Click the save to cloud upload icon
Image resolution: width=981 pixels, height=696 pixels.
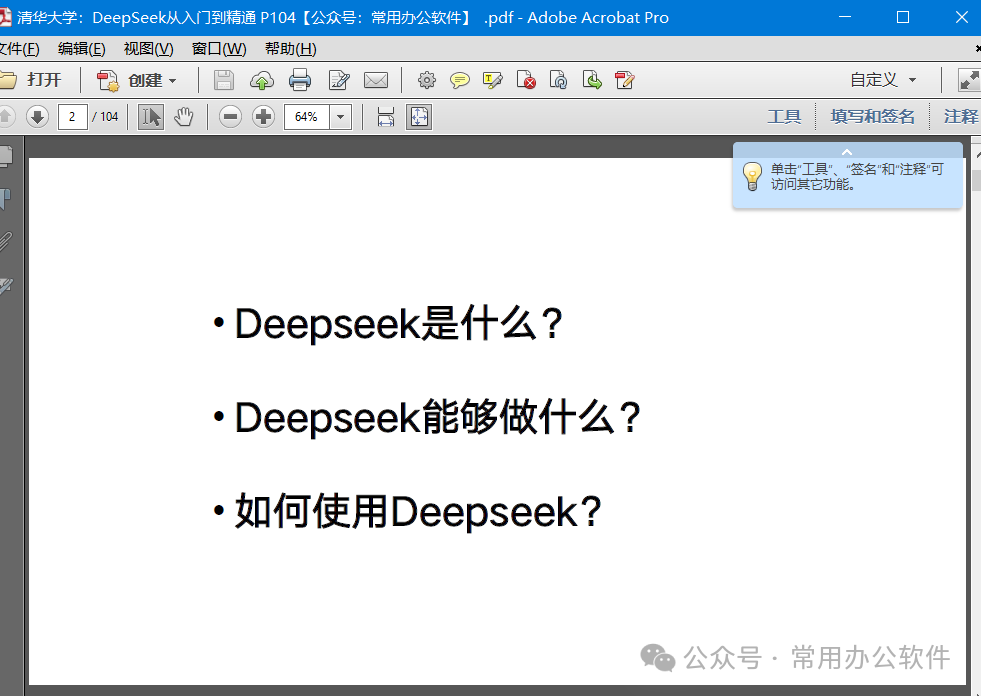tap(262, 80)
